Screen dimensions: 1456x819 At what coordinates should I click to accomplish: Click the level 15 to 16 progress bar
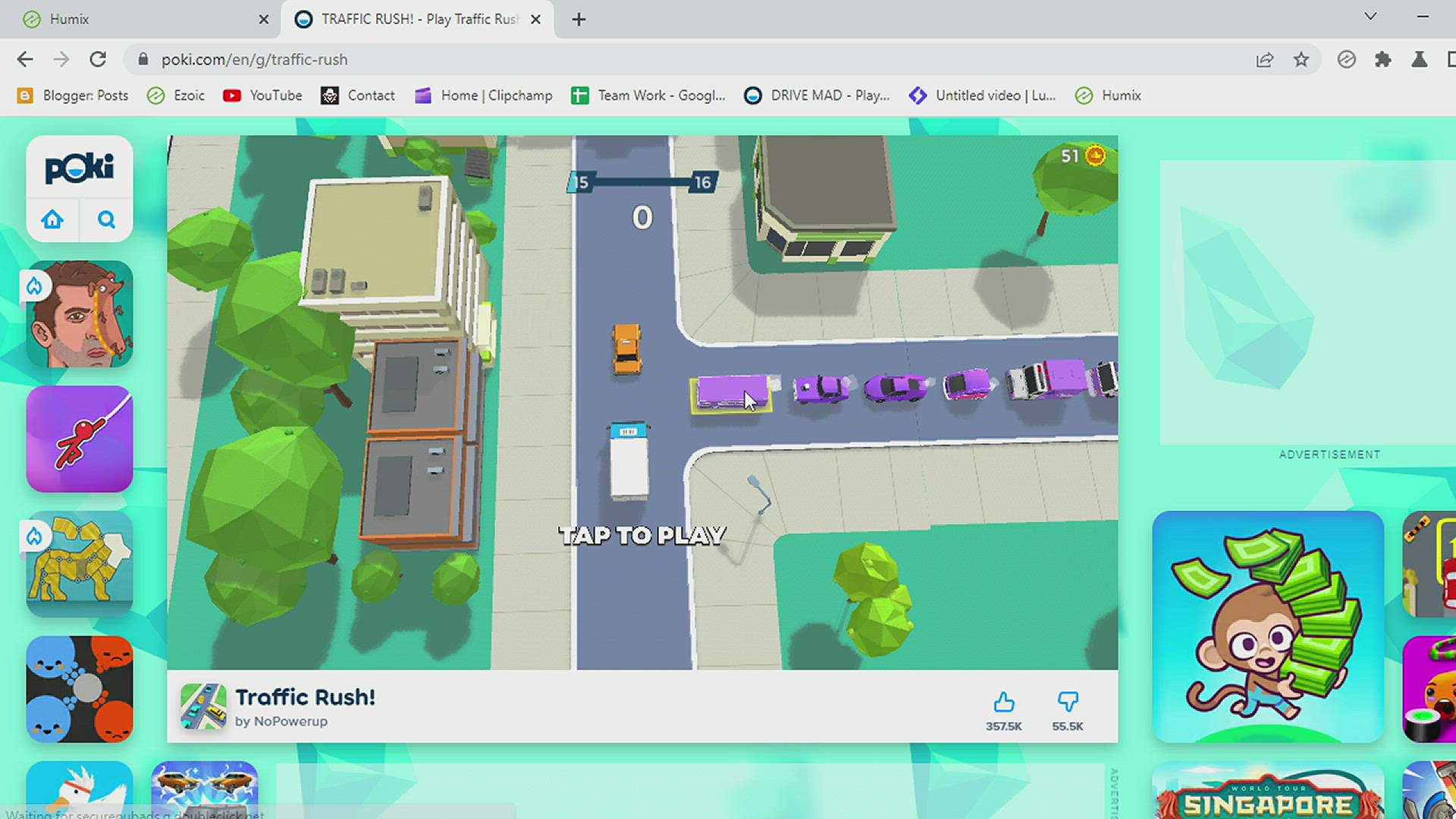coord(642,182)
